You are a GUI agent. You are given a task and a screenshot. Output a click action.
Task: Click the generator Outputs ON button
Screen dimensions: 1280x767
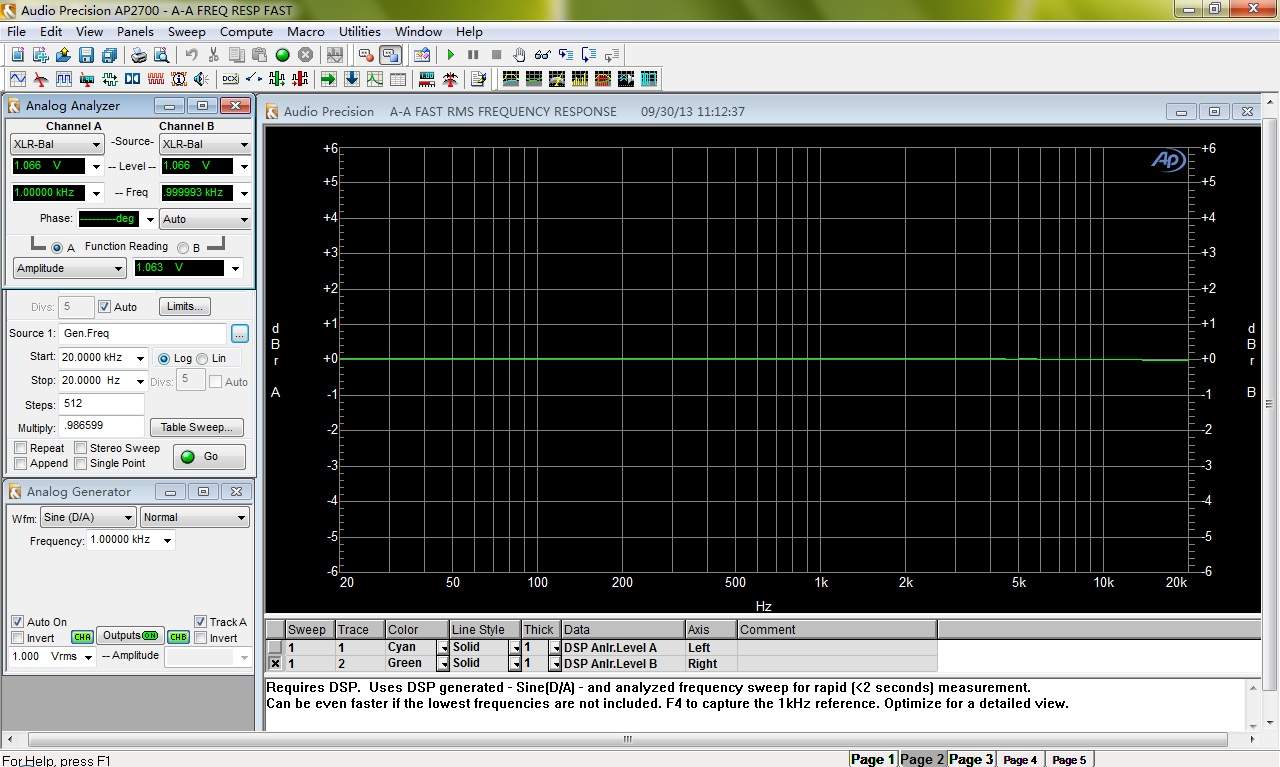point(130,636)
